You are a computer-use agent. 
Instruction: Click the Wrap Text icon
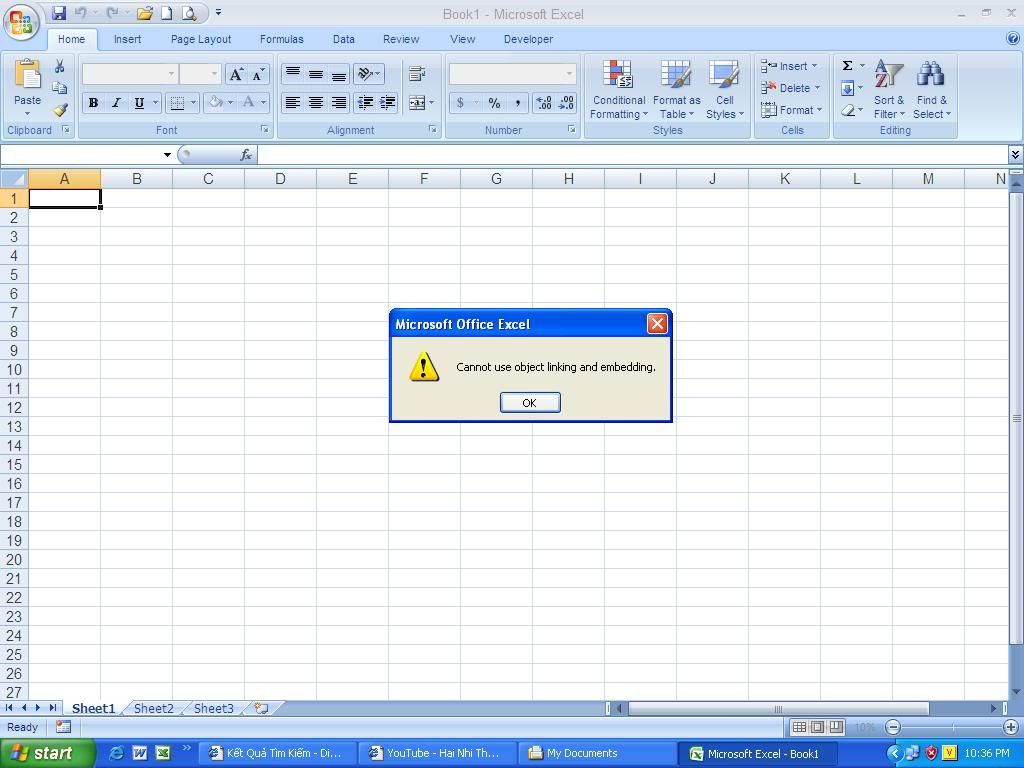[x=417, y=74]
